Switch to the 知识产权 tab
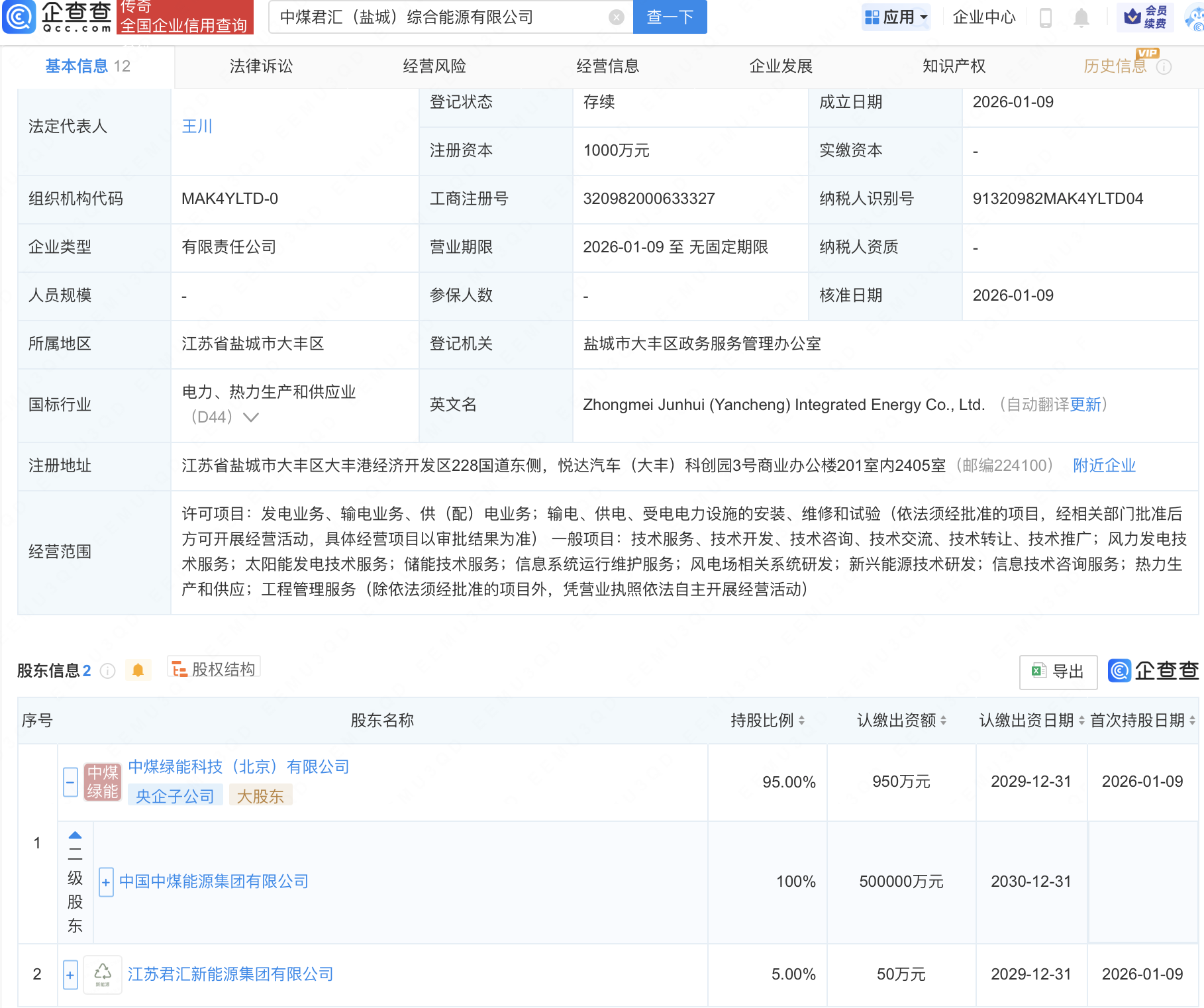This screenshot has width=1204, height=1008. 954,66
